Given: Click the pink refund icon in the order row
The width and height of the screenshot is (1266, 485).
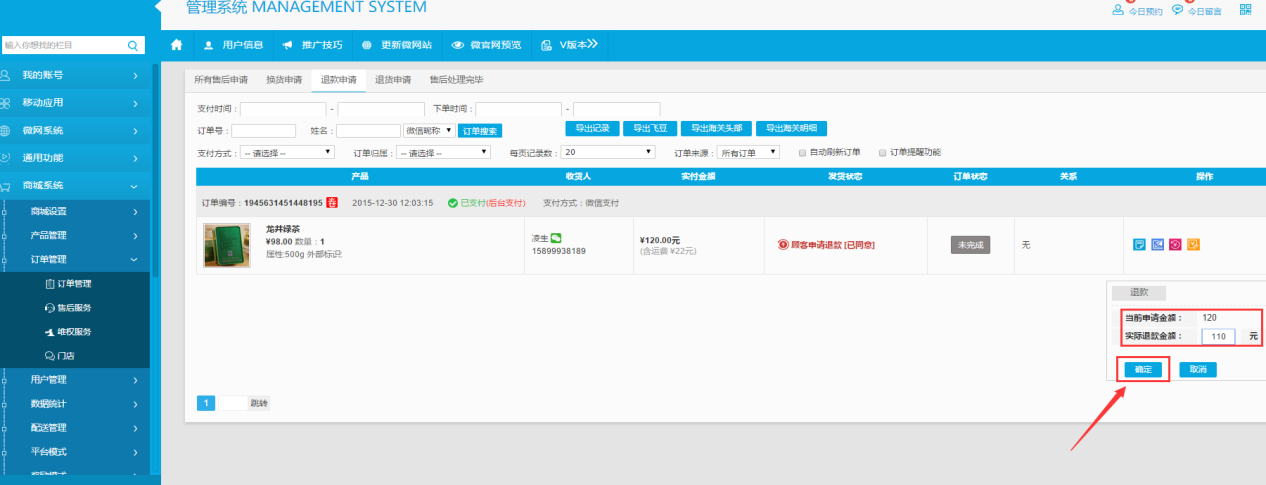Looking at the screenshot, I should click(x=1175, y=244).
